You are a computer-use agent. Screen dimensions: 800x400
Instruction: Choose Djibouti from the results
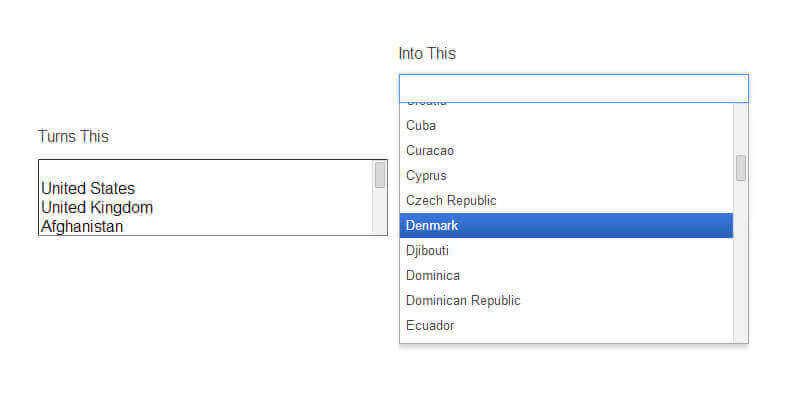pyautogui.click(x=427, y=250)
